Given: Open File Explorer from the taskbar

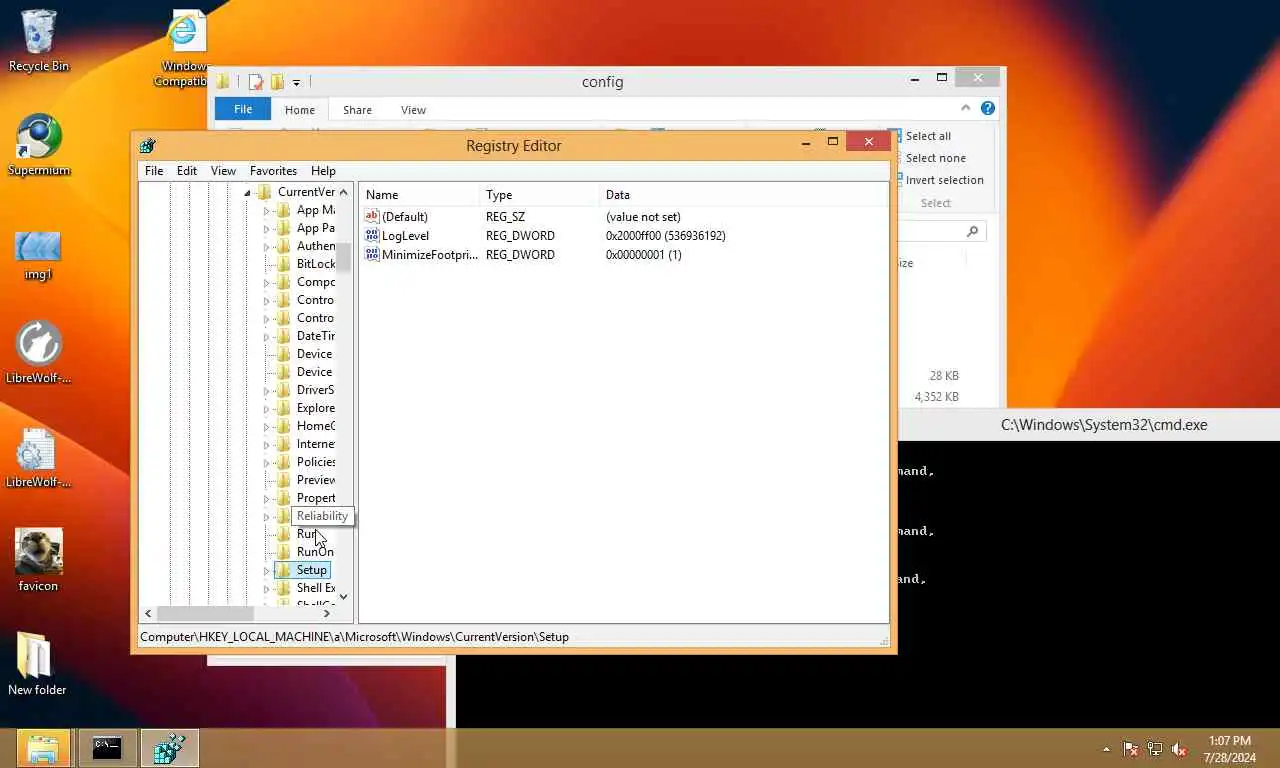Looking at the screenshot, I should pos(43,748).
